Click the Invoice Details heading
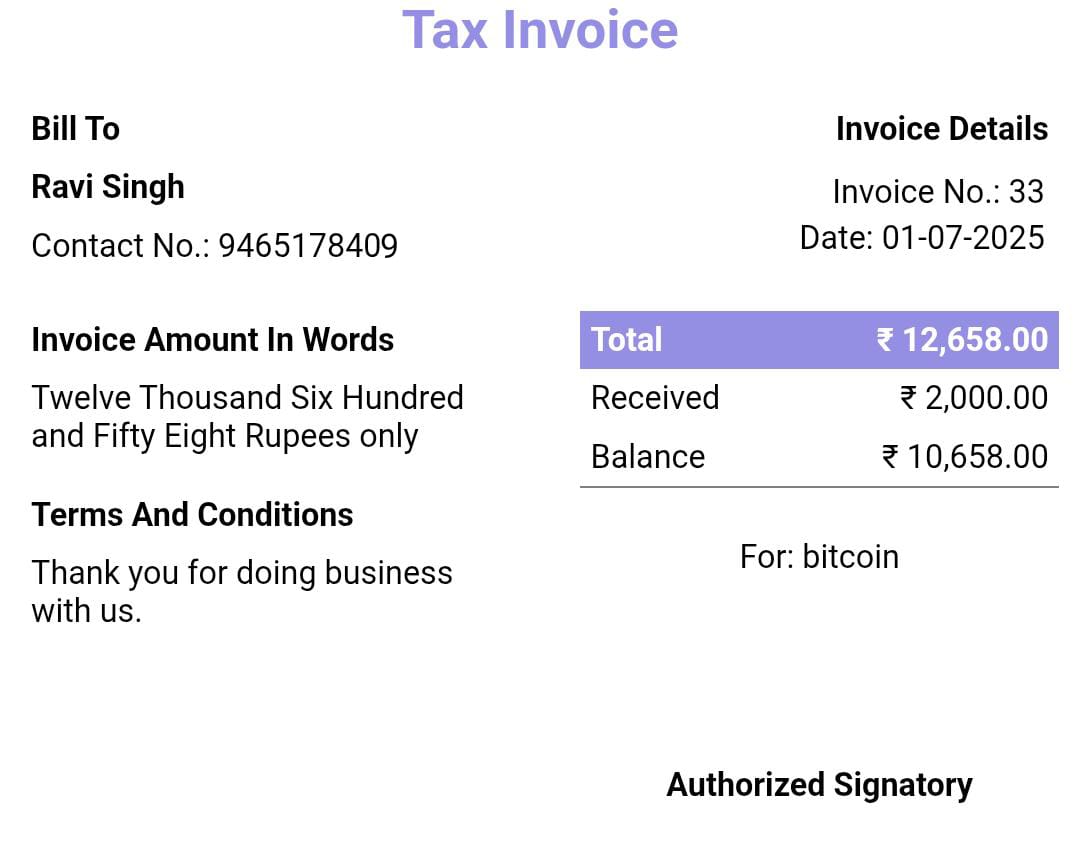The height and width of the screenshot is (843, 1080). [941, 129]
